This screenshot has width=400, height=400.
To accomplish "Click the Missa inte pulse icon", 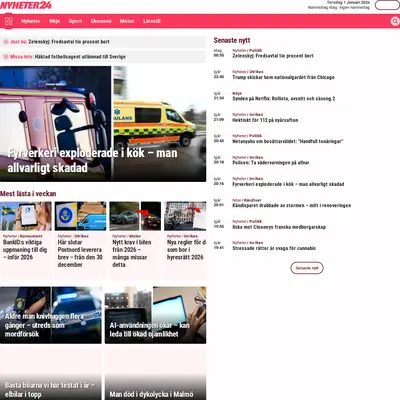I will pos(6,57).
